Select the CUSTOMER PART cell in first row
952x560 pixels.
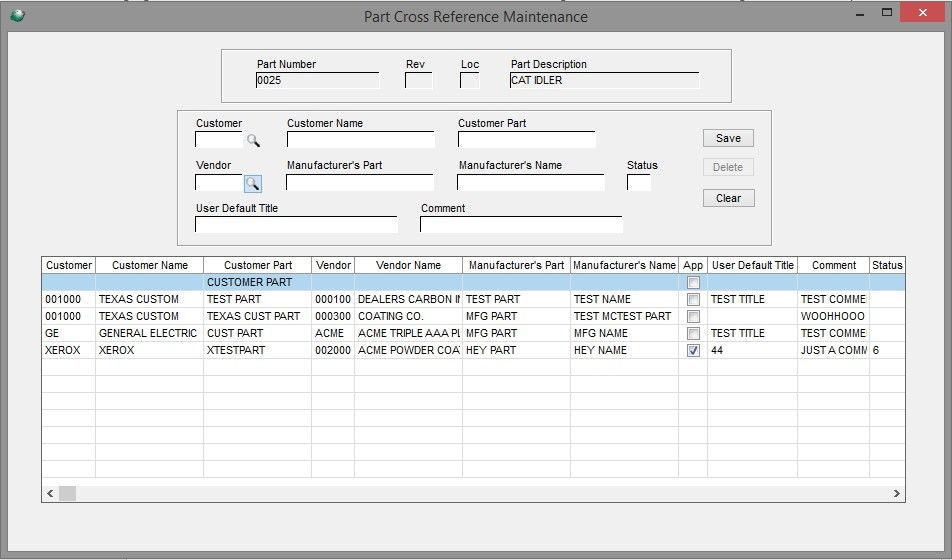[x=257, y=282]
